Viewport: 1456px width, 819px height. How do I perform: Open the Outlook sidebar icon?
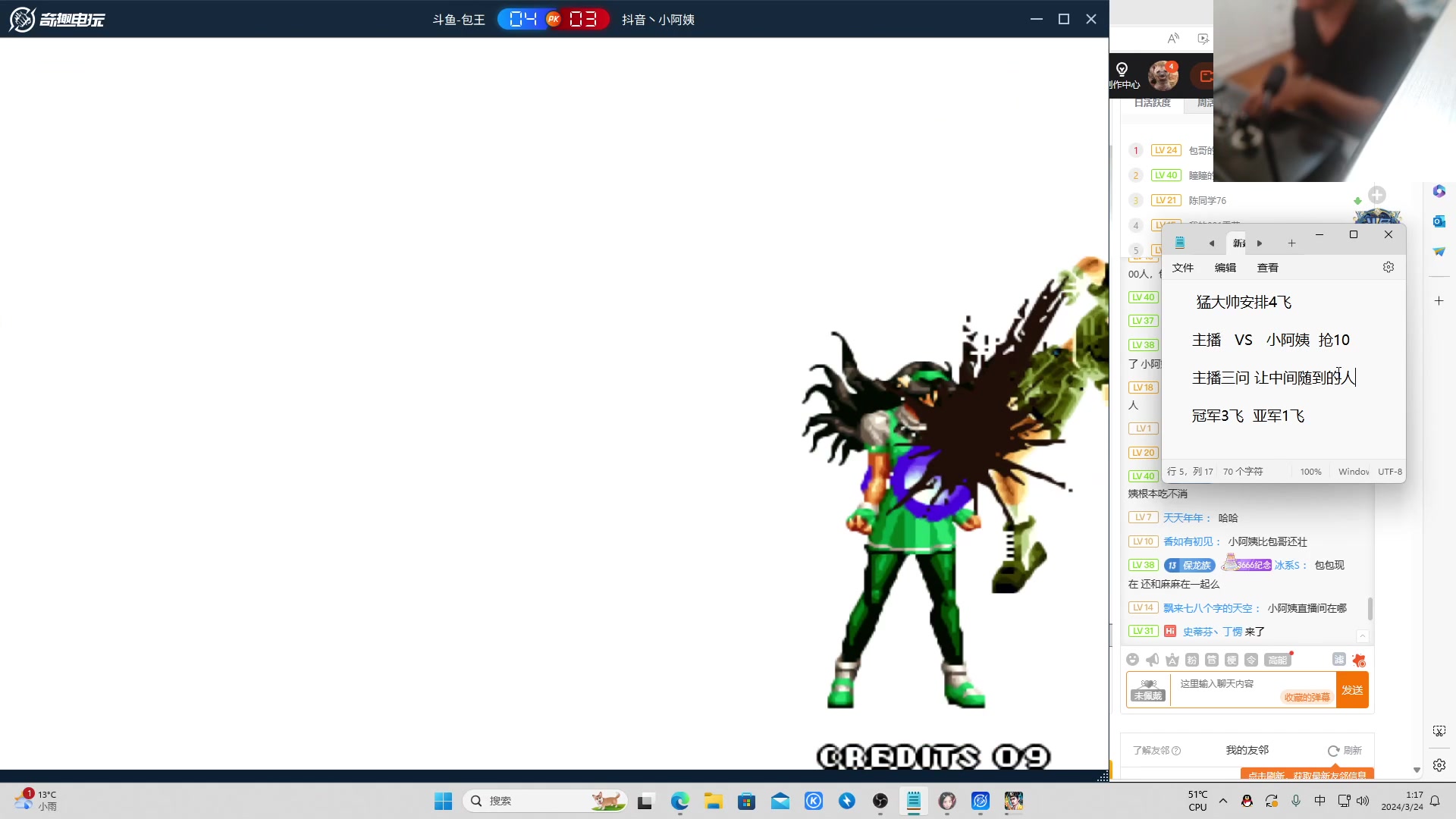[1439, 221]
